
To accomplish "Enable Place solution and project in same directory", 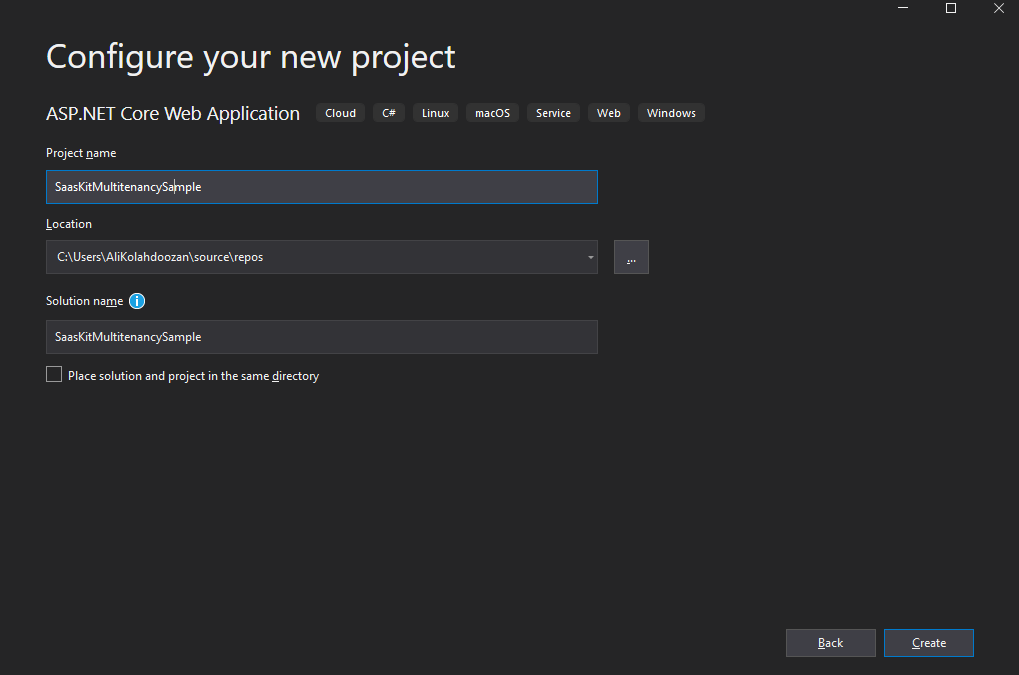I will [54, 375].
